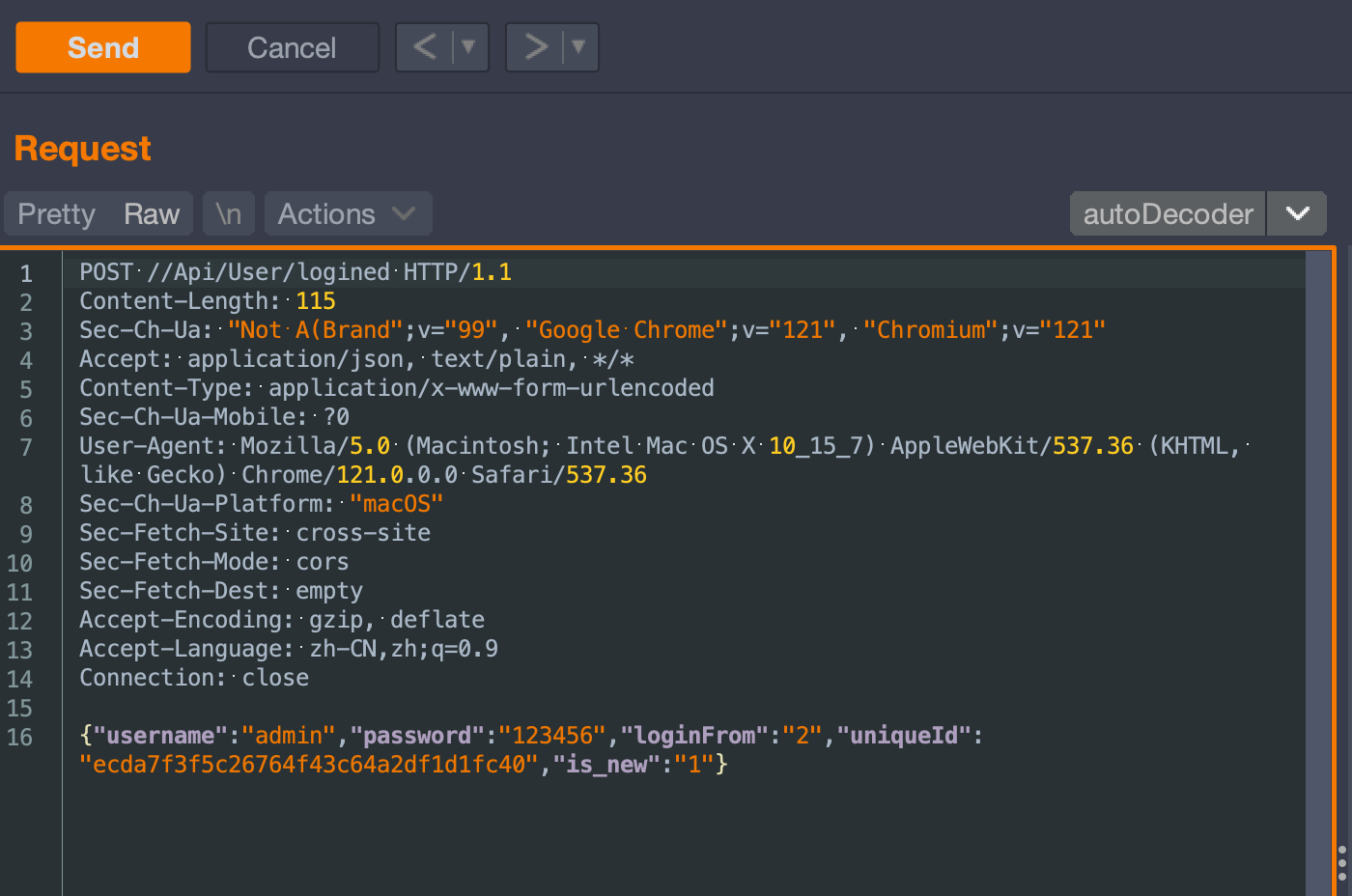This screenshot has height=896, width=1352.
Task: Open the back history dropdown arrow
Action: click(x=469, y=47)
